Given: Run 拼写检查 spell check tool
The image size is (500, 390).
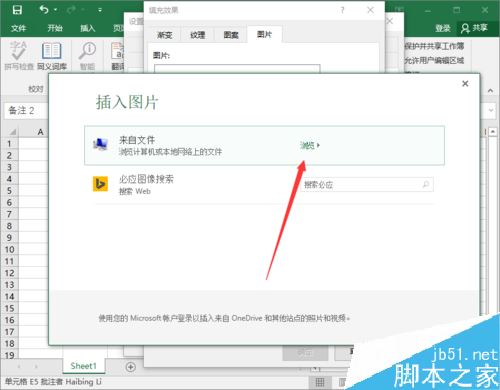Looking at the screenshot, I should [18, 56].
